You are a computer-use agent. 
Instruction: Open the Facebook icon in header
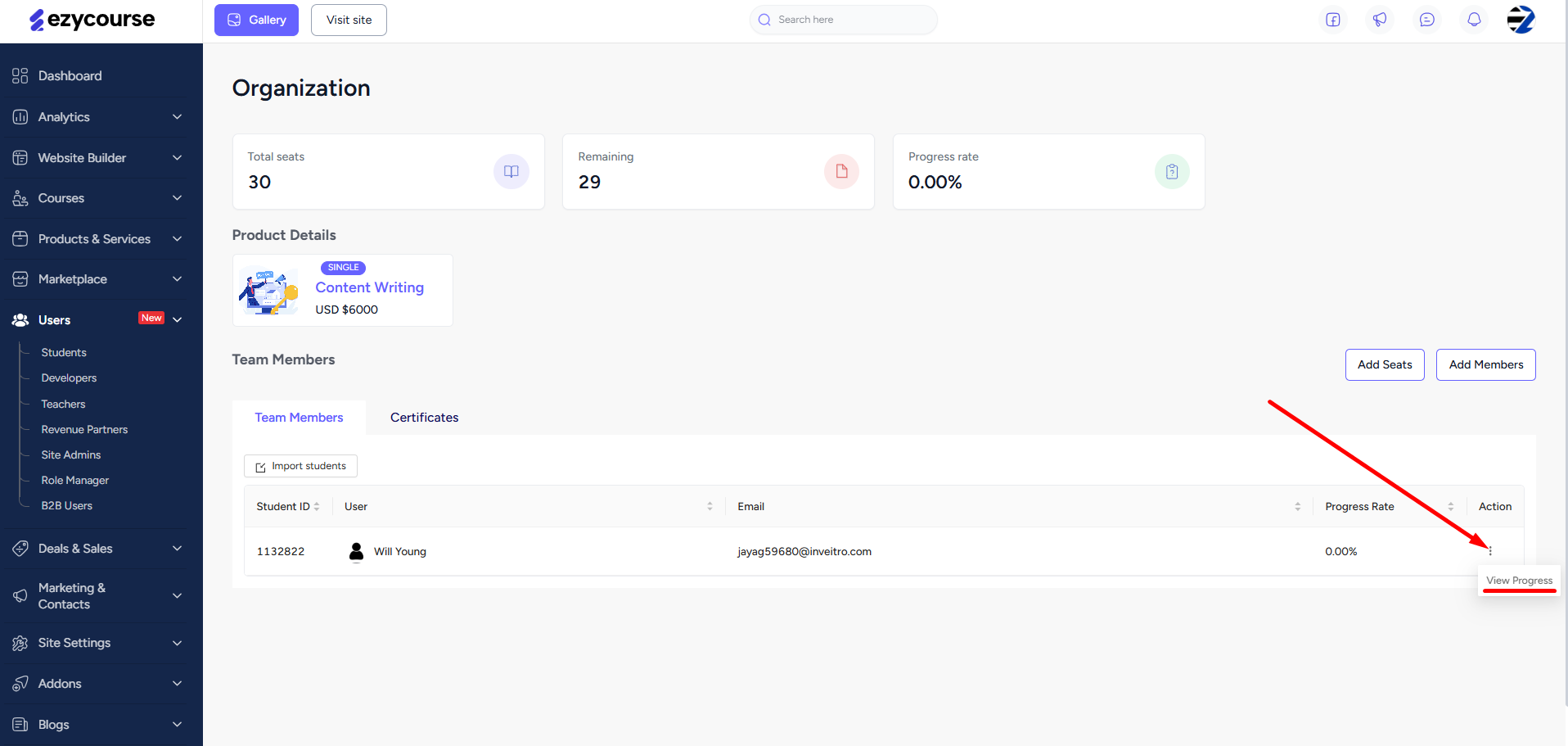[1333, 20]
